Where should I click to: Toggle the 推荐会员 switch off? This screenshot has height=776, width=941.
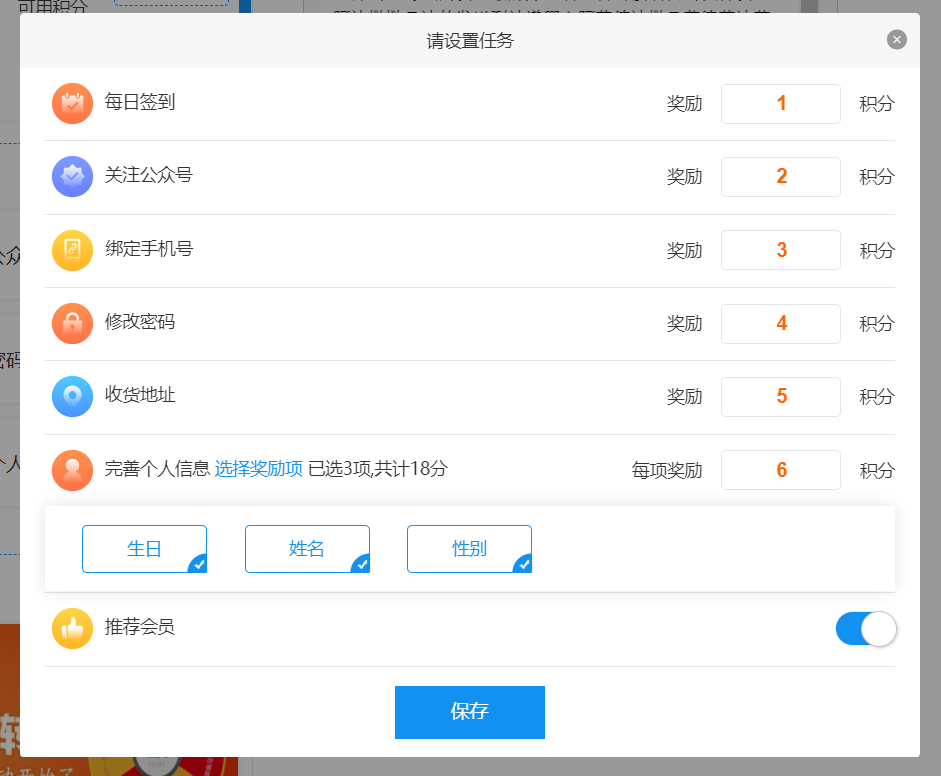click(865, 629)
